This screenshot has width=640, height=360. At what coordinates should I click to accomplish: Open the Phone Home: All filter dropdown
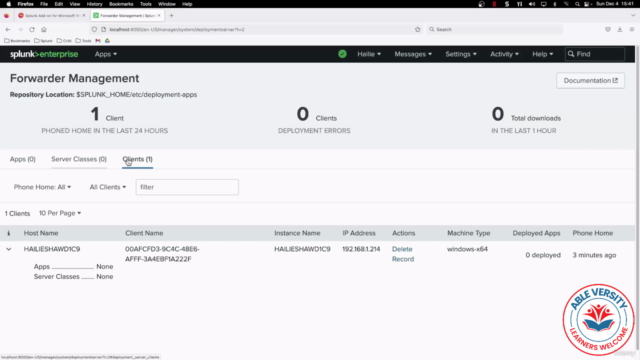click(x=42, y=187)
